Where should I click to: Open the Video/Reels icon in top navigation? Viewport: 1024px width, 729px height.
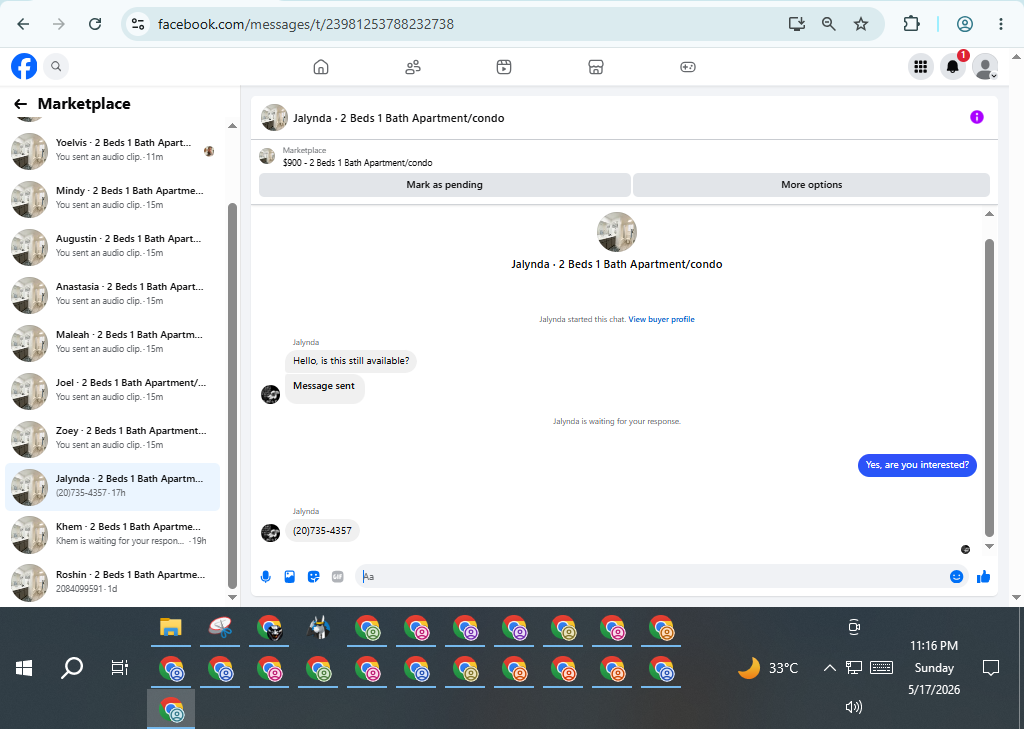[x=504, y=67]
